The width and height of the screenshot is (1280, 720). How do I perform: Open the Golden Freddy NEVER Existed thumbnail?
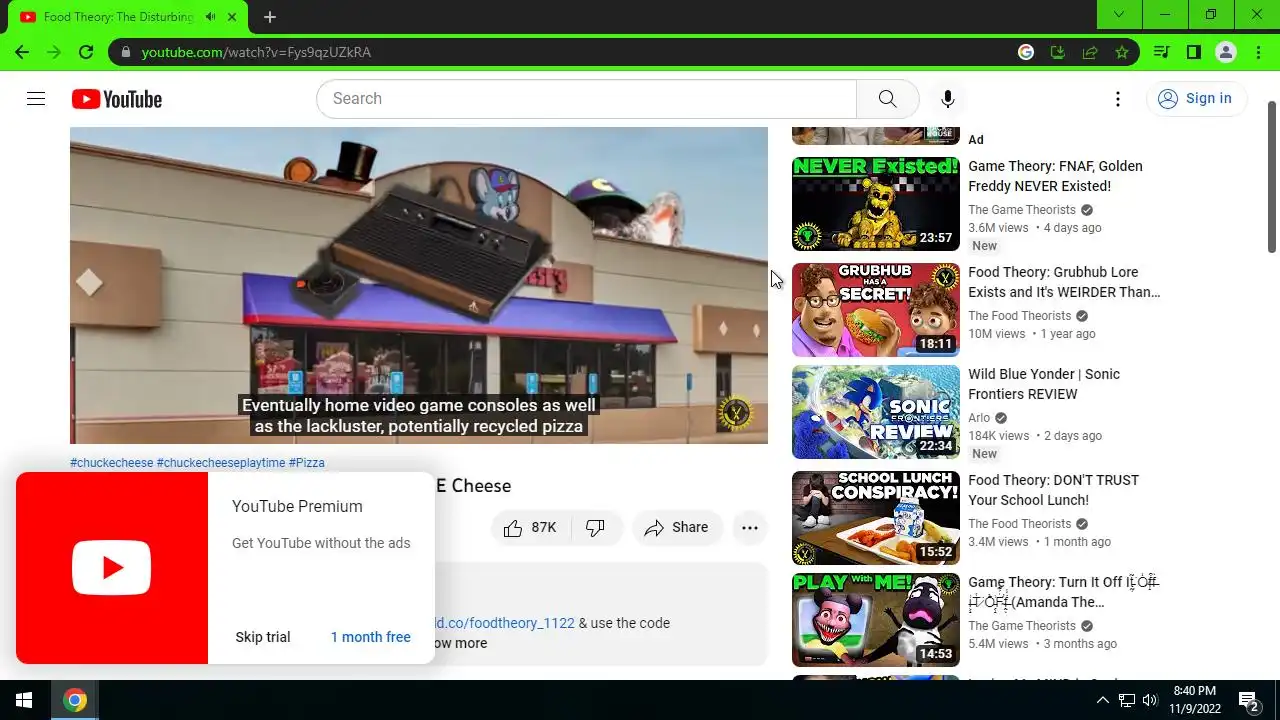pyautogui.click(x=876, y=204)
